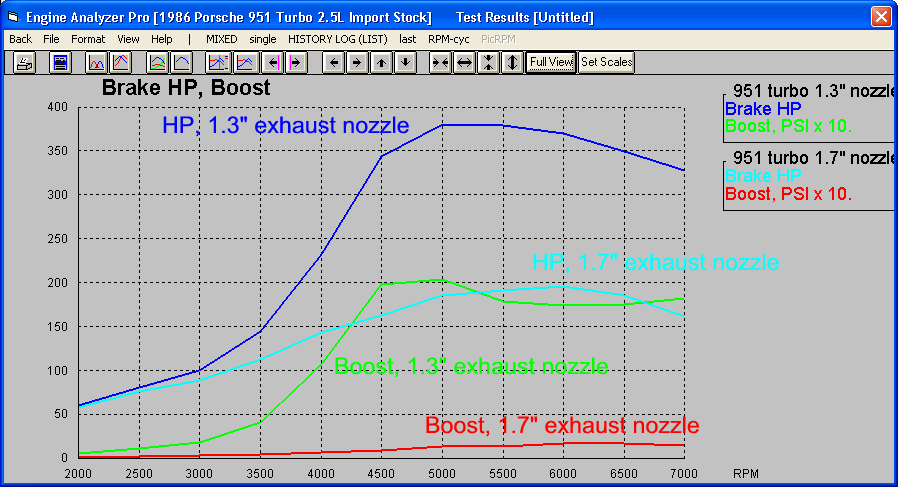Select the red-blue peak RPM graph icon
The image size is (898, 487).
121,62
